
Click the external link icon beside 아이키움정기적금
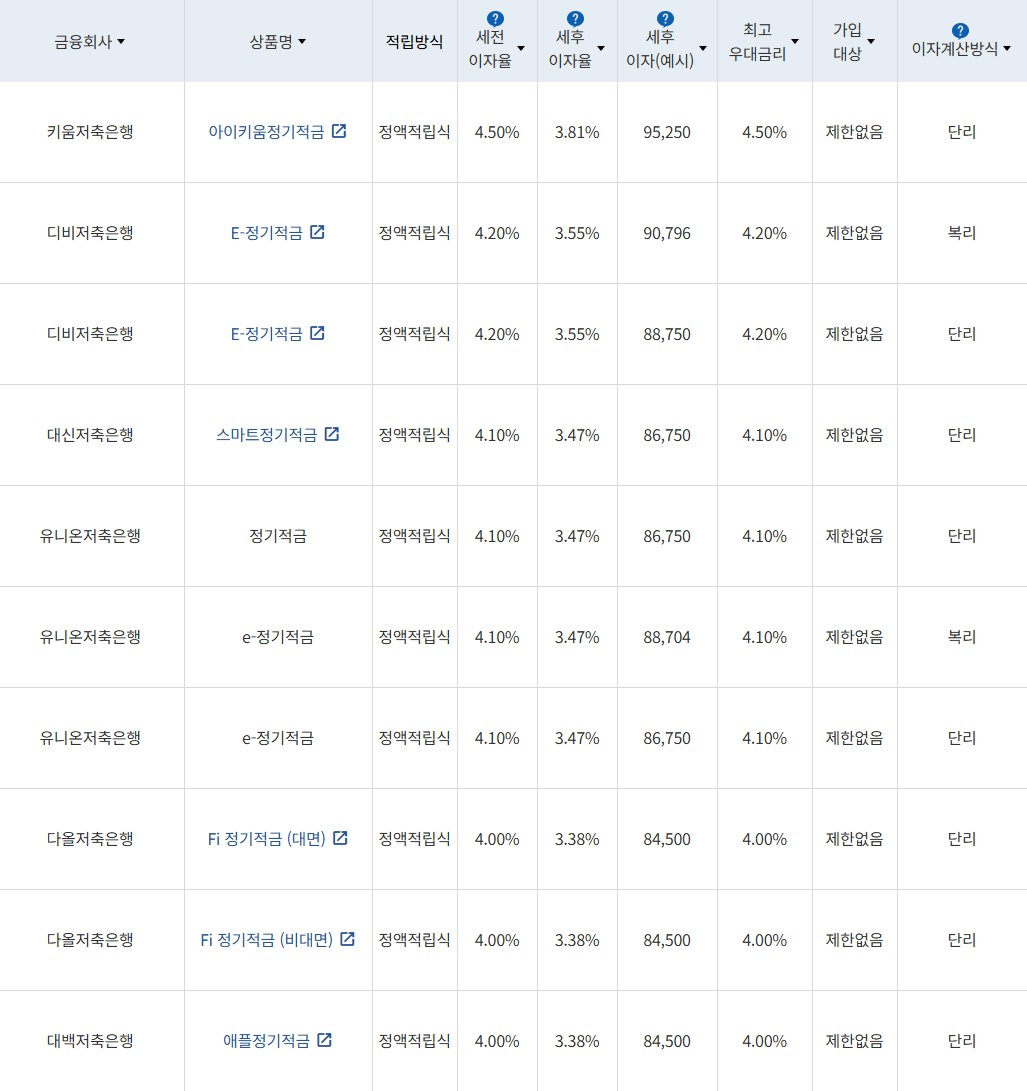(x=340, y=129)
